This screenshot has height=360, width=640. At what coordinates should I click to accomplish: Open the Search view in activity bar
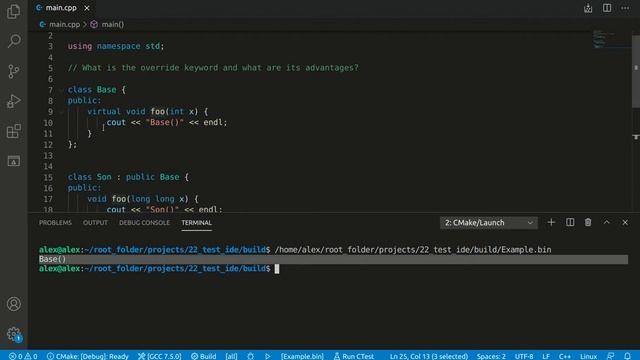coord(13,41)
